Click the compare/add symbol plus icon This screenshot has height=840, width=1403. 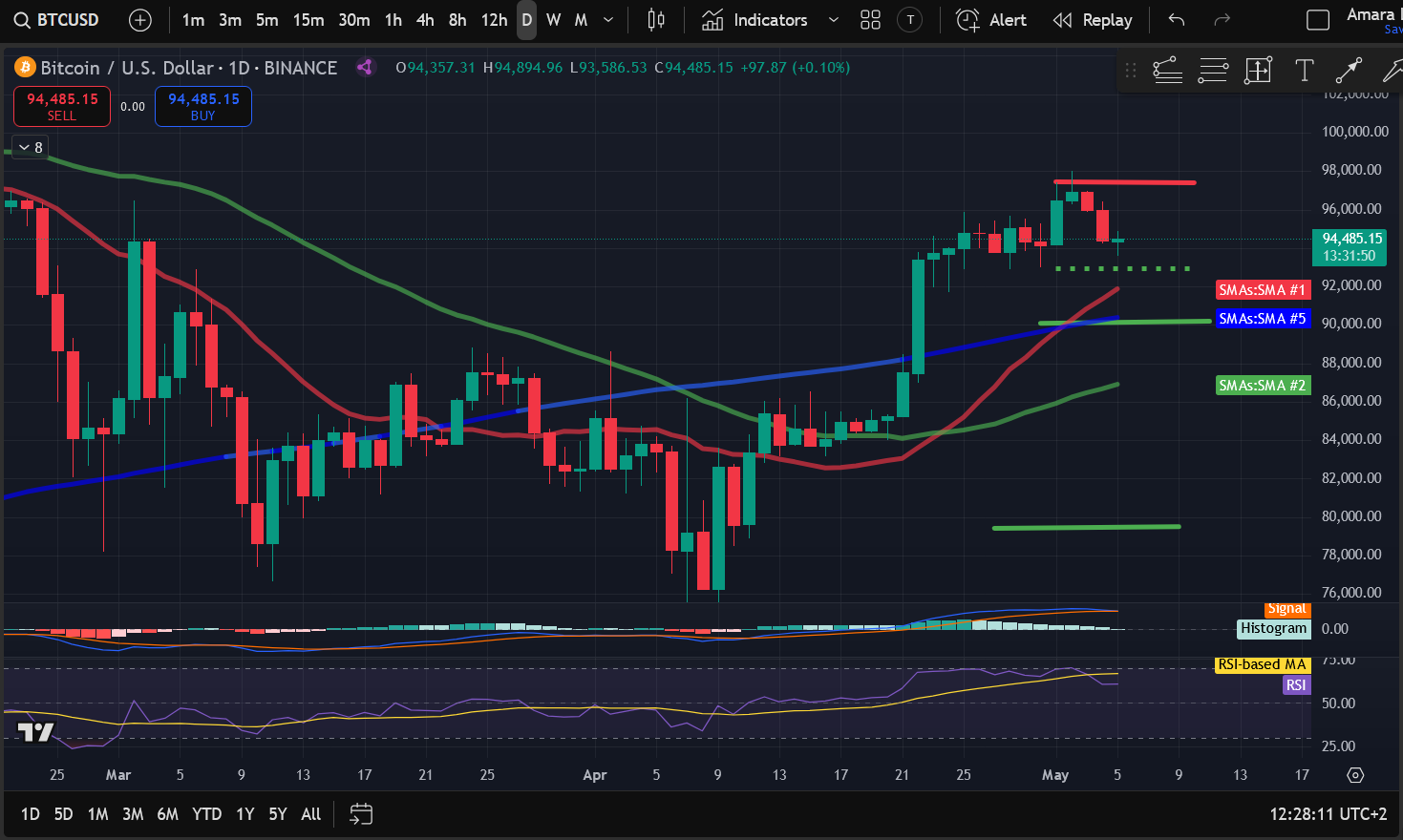[x=140, y=20]
